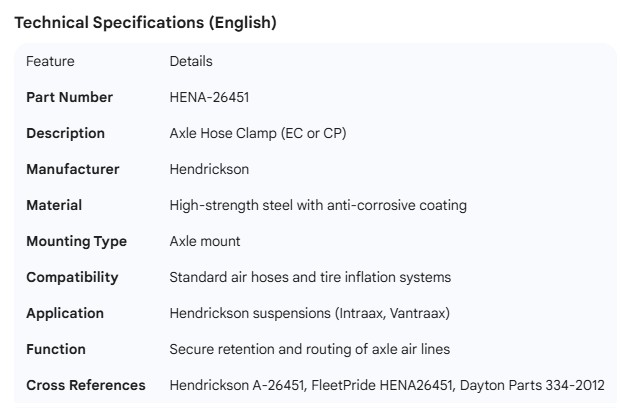The height and width of the screenshot is (408, 621).
Task: Select the Mounting Type row label
Action: pos(76,241)
